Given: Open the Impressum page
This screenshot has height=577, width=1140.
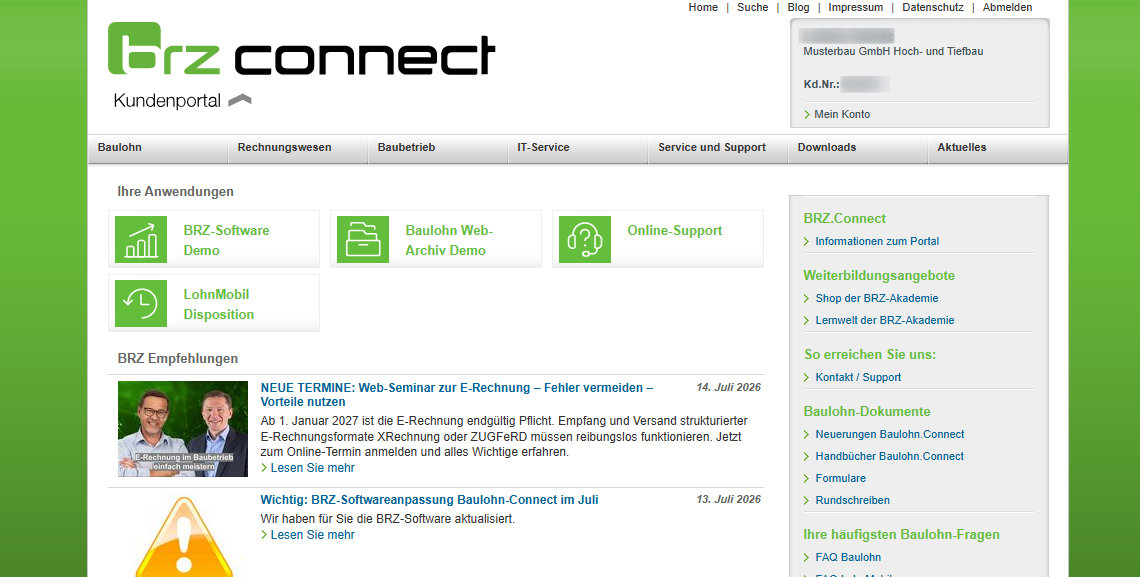Looking at the screenshot, I should point(856,7).
